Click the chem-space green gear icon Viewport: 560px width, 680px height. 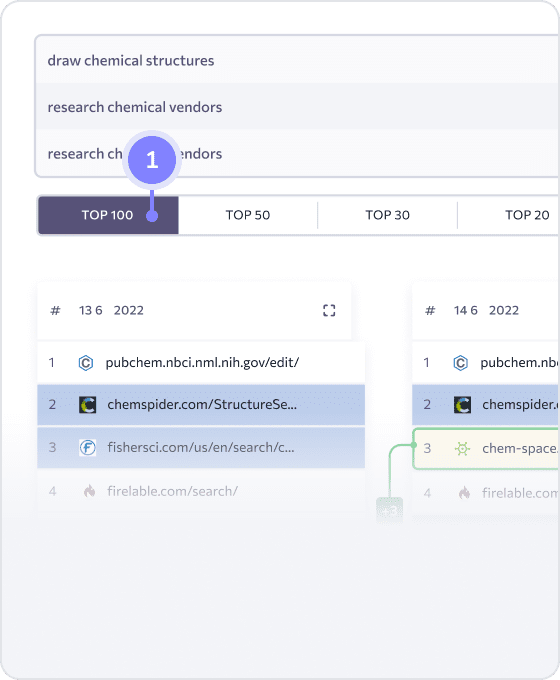click(462, 448)
